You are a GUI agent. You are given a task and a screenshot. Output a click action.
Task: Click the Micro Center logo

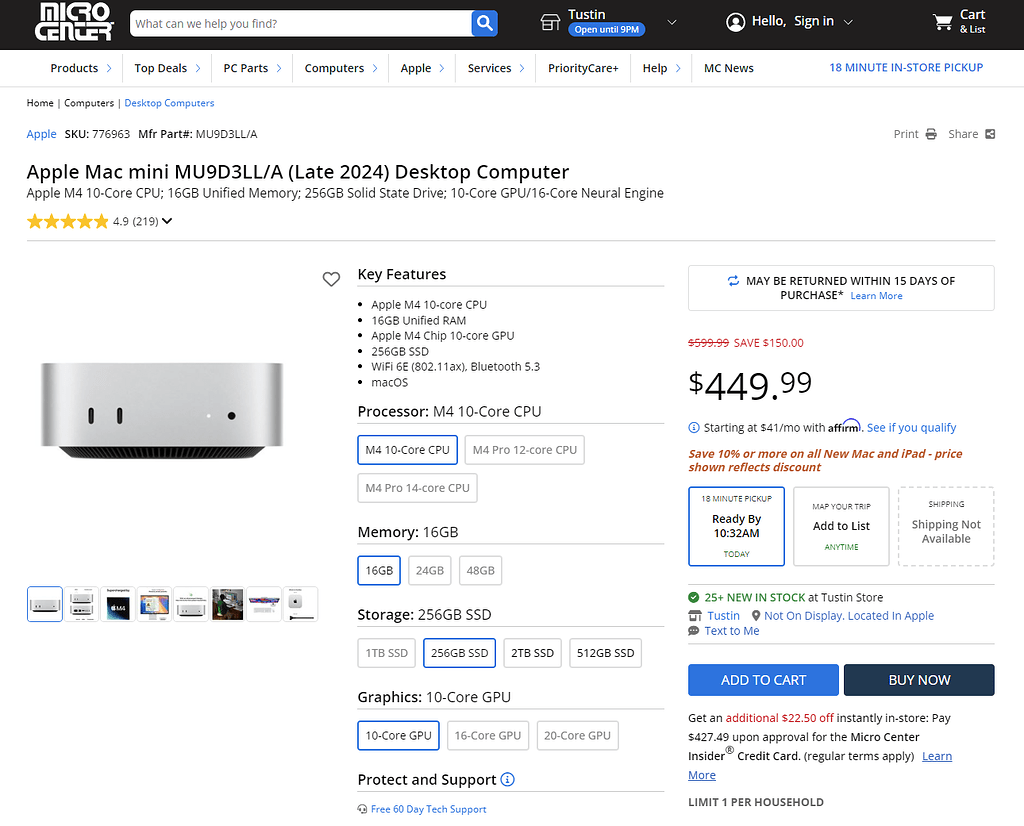(x=74, y=22)
